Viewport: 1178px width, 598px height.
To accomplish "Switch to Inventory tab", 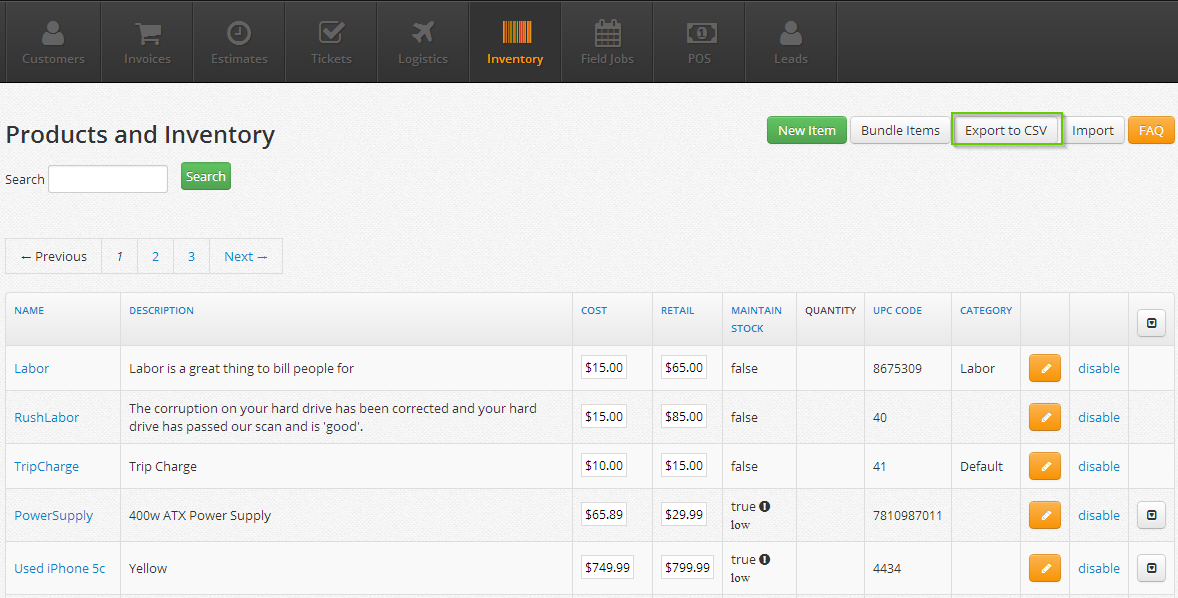I will coord(515,42).
